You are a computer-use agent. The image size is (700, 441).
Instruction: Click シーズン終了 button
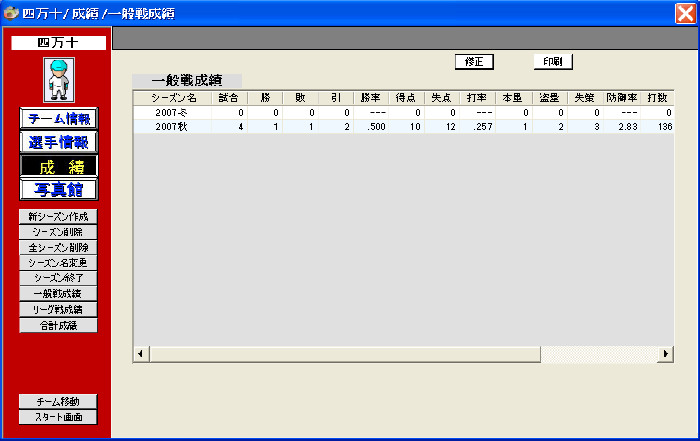(58, 278)
